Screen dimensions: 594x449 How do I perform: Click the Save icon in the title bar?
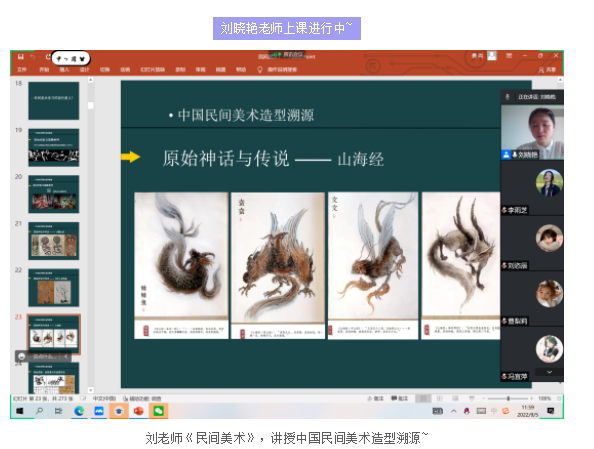(x=21, y=57)
